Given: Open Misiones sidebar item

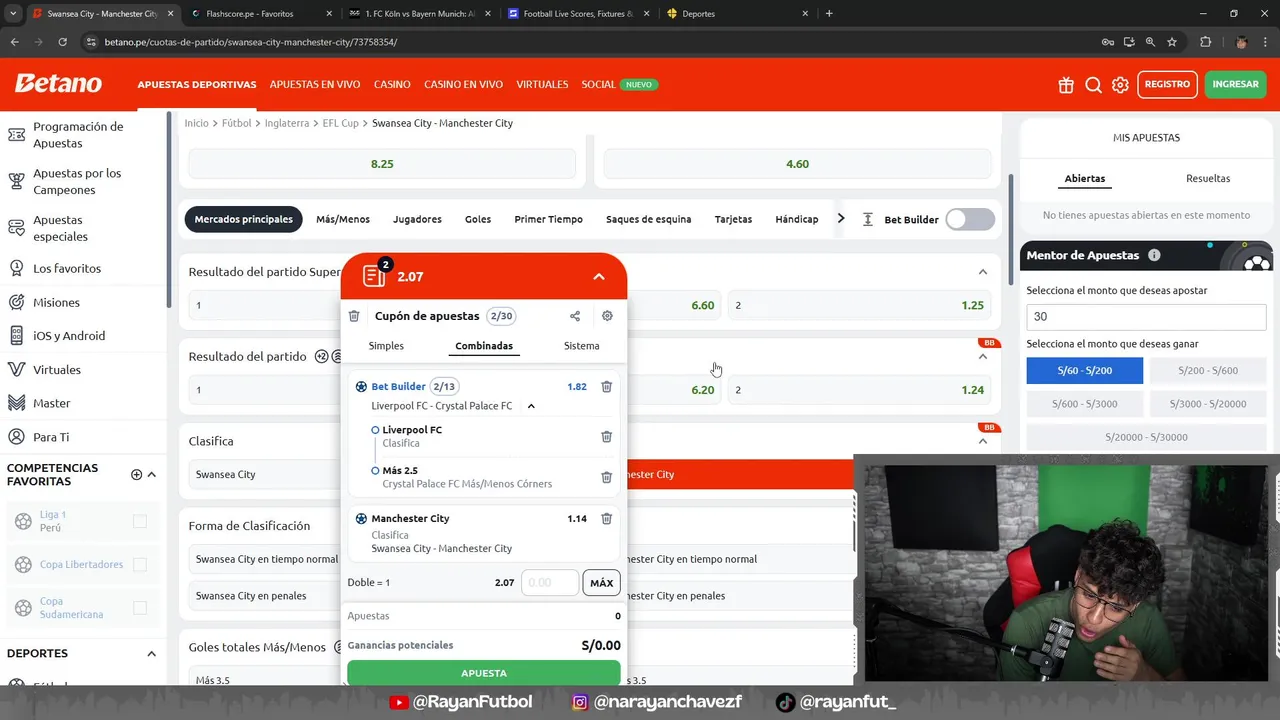Looking at the screenshot, I should 56,302.
